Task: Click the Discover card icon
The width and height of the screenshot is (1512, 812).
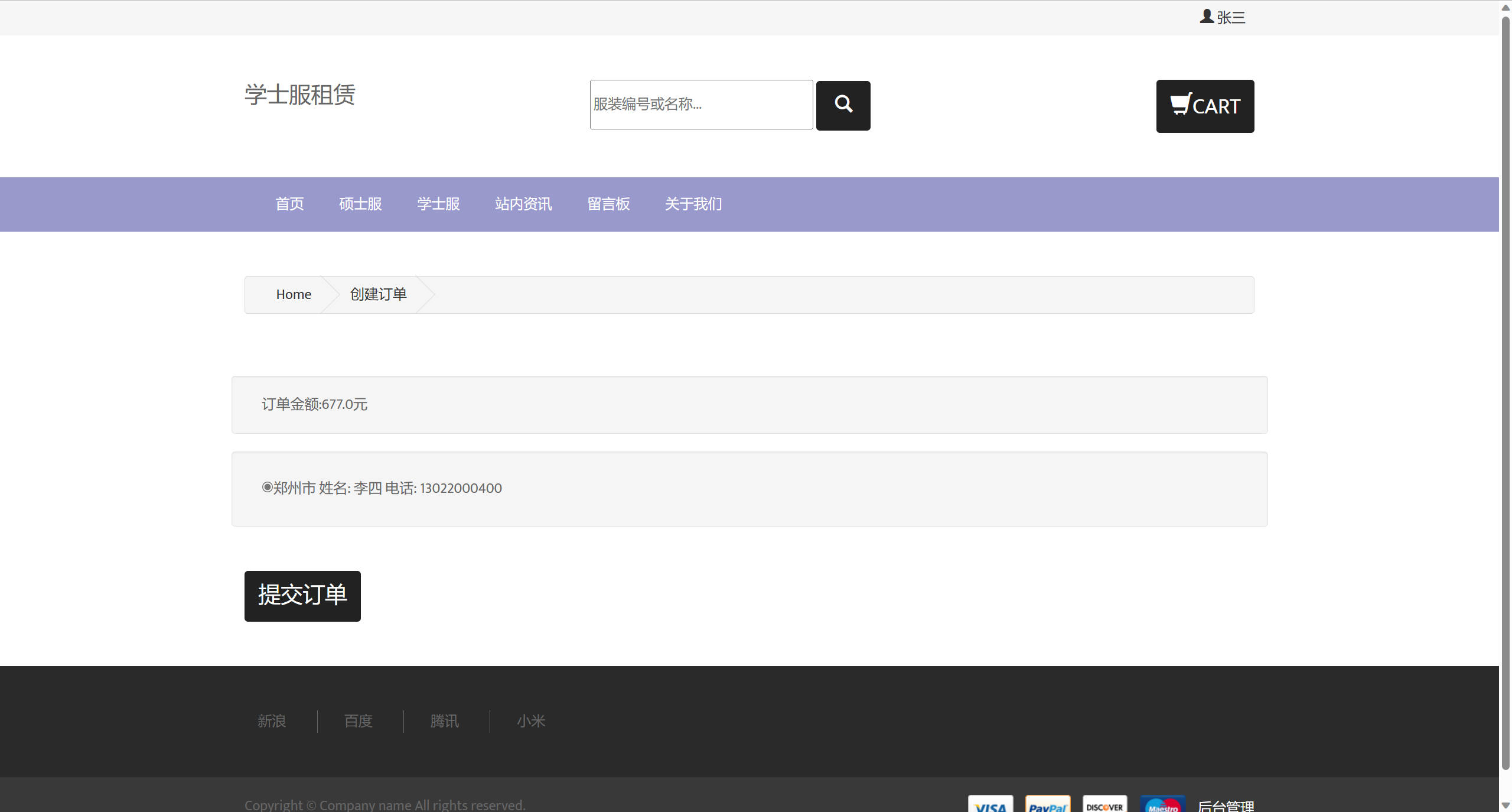Action: tap(1104, 805)
